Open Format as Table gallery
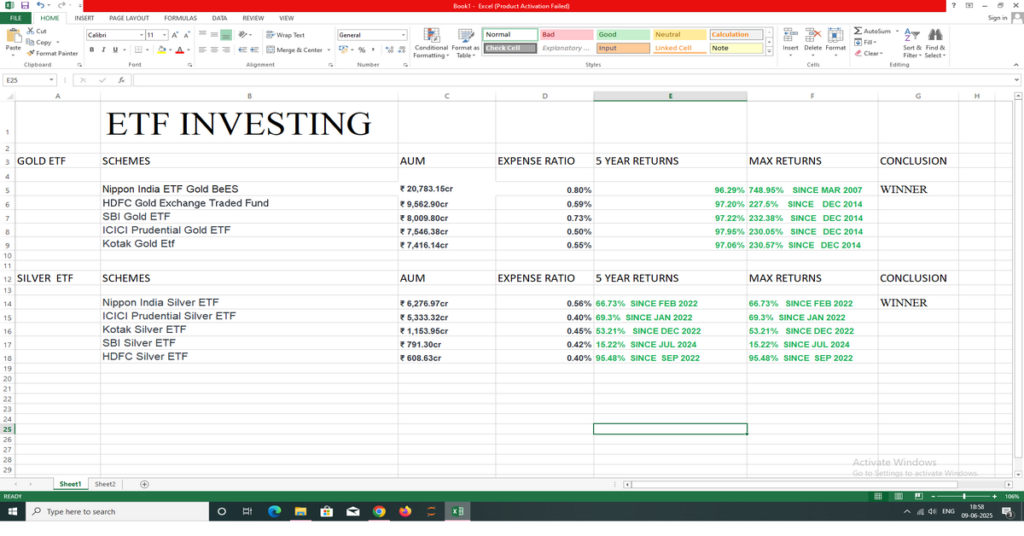 [465, 44]
